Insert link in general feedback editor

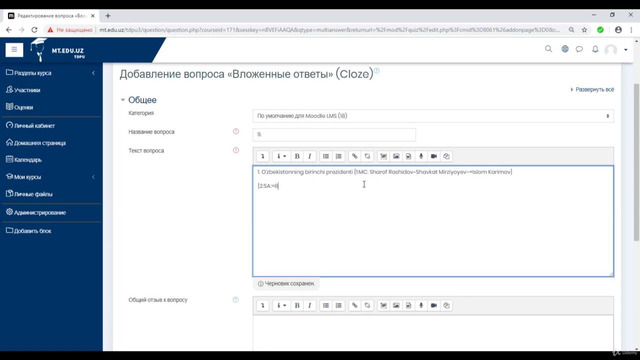coord(355,305)
